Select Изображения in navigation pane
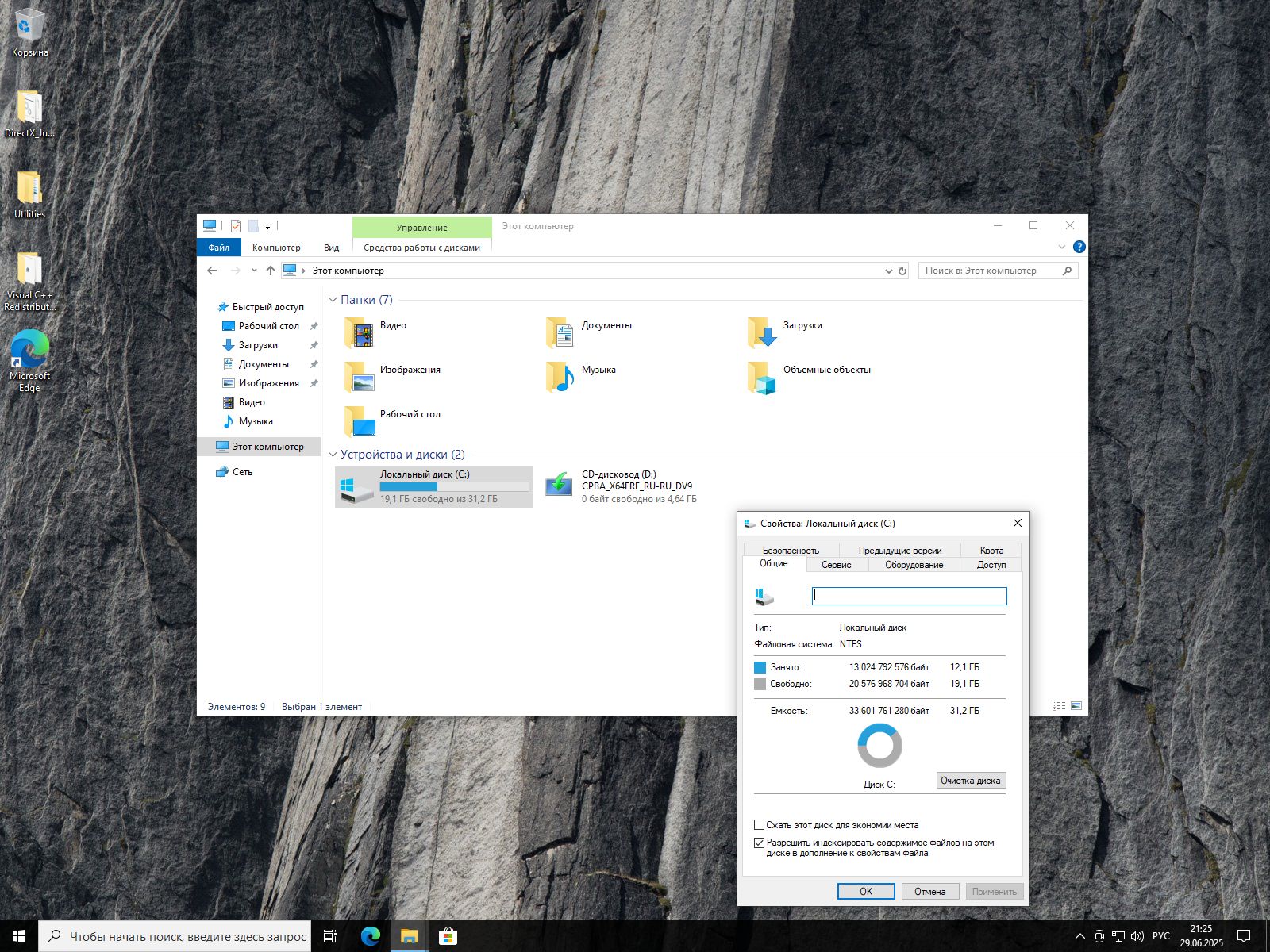Viewport: 1270px width, 952px height. (268, 383)
